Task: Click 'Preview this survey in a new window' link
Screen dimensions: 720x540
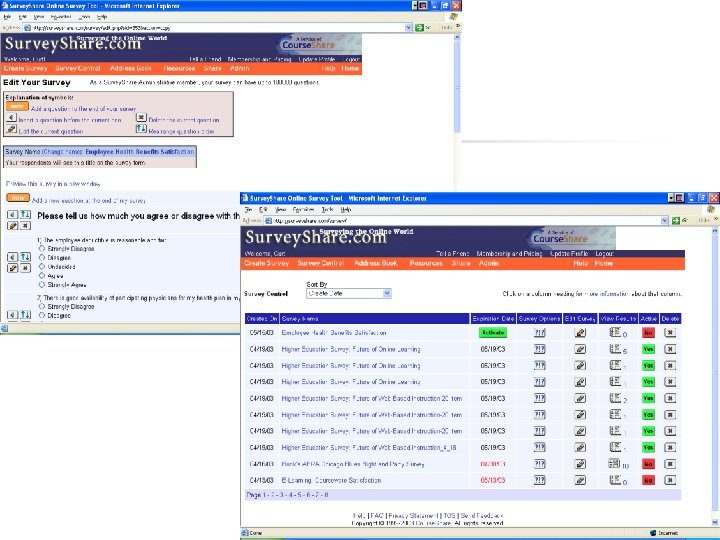Action: pos(53,184)
